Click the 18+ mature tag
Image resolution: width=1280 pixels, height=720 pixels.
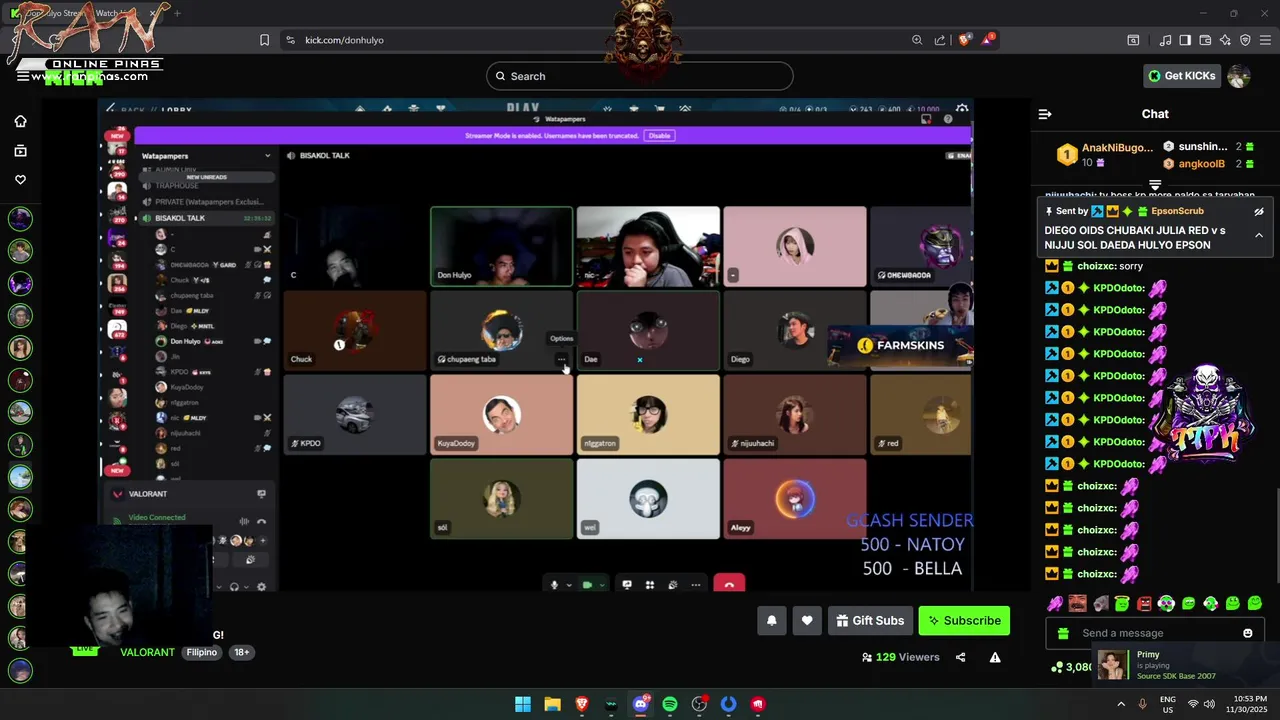(241, 652)
